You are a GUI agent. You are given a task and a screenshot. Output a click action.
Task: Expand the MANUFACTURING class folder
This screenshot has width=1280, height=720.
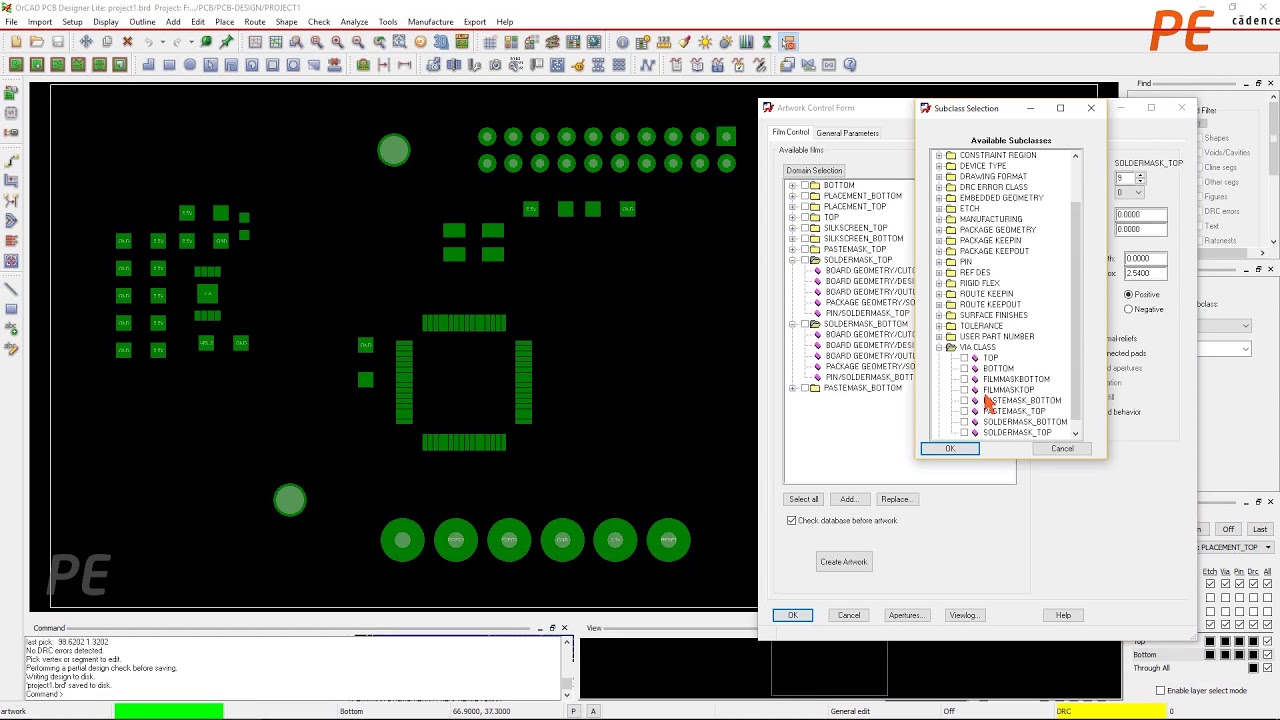[x=939, y=219]
